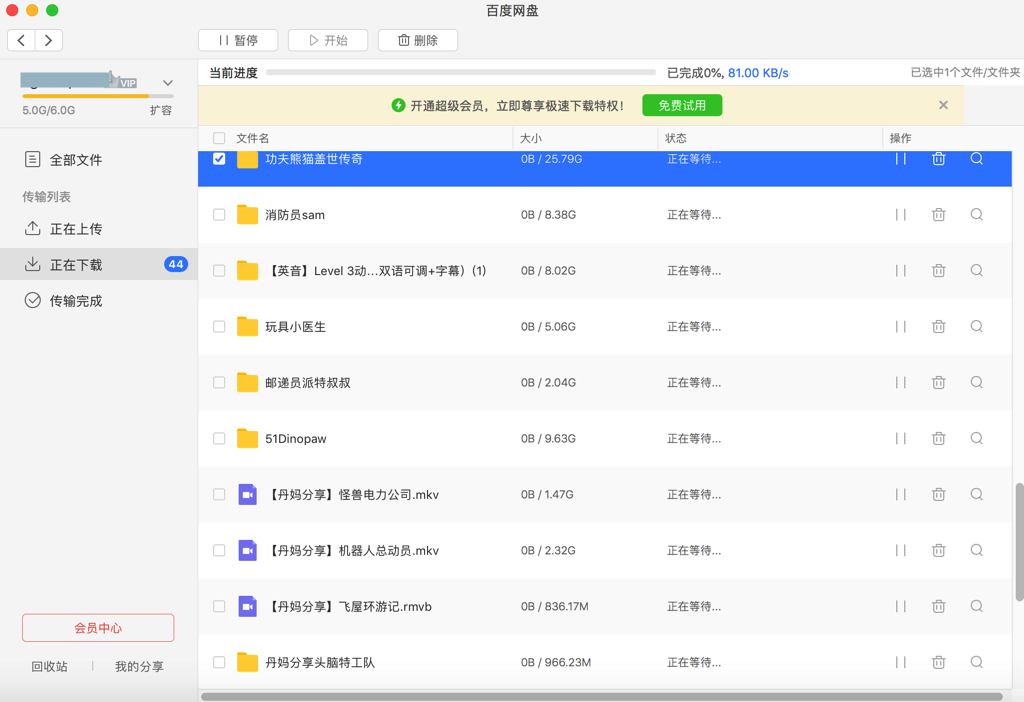Screen dimensions: 1024x702
Task: Check the 【英音】Level 3动 checkbox
Action: coord(219,270)
